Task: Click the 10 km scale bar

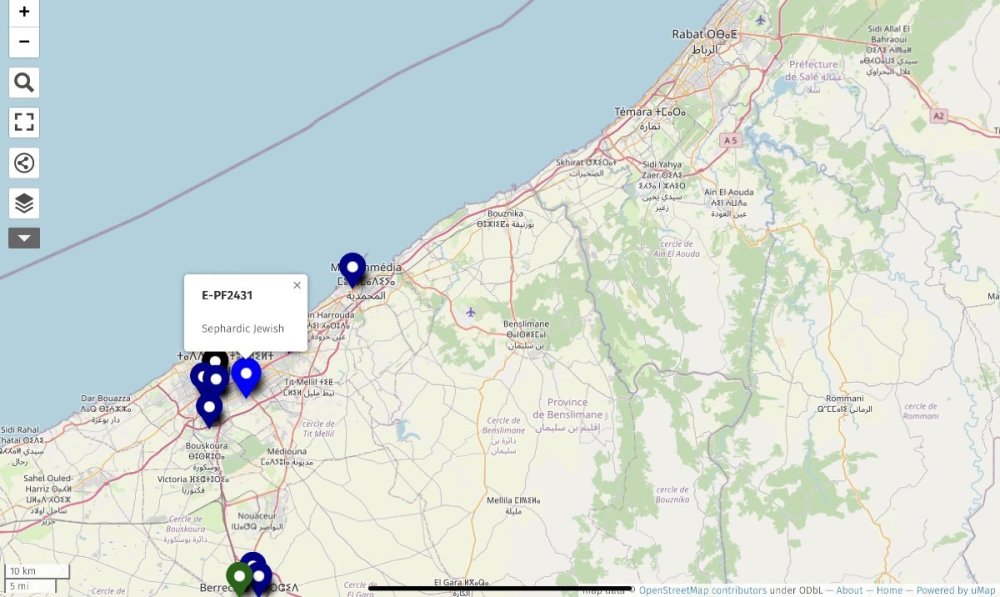Action: click(35, 571)
